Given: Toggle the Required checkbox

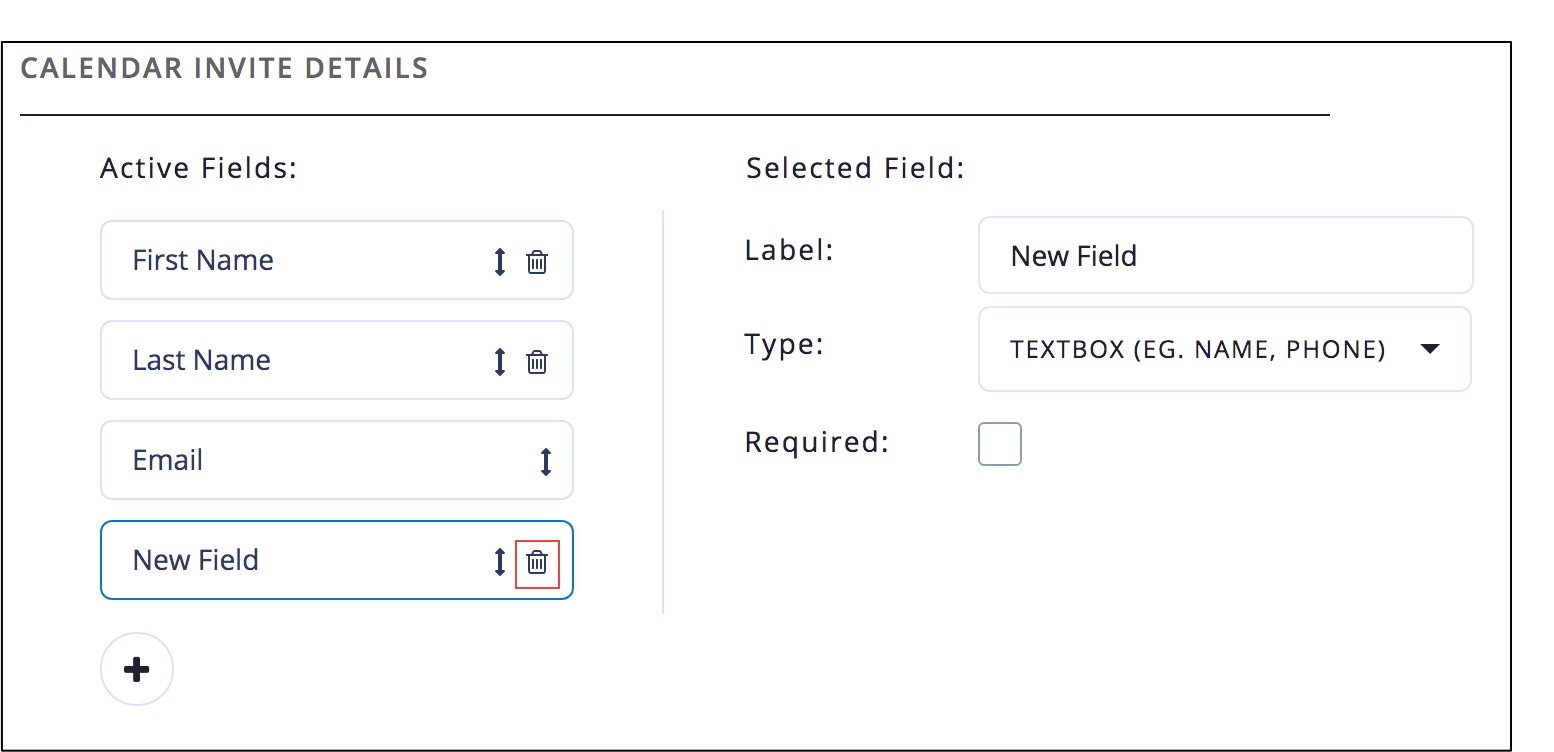Looking at the screenshot, I should pyautogui.click(x=999, y=444).
